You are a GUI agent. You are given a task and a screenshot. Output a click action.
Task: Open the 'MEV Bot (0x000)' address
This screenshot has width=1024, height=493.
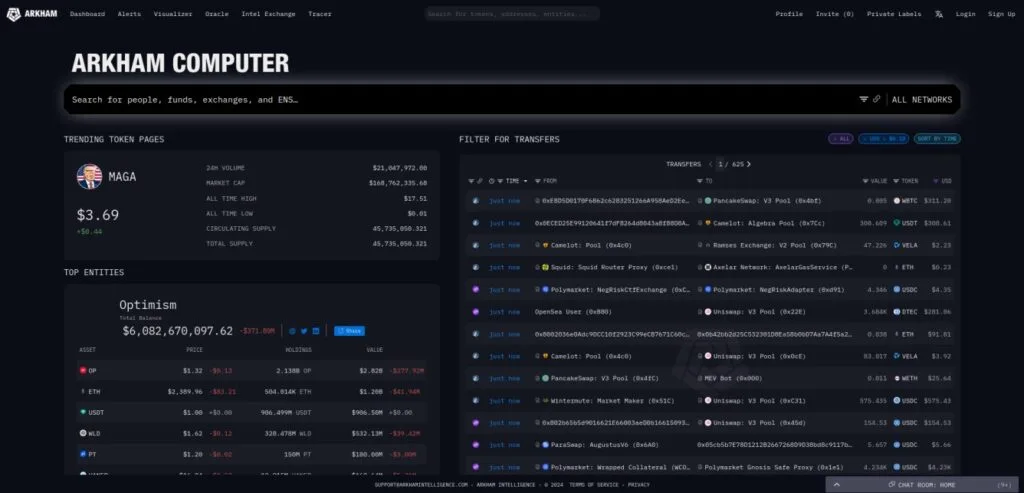(733, 378)
